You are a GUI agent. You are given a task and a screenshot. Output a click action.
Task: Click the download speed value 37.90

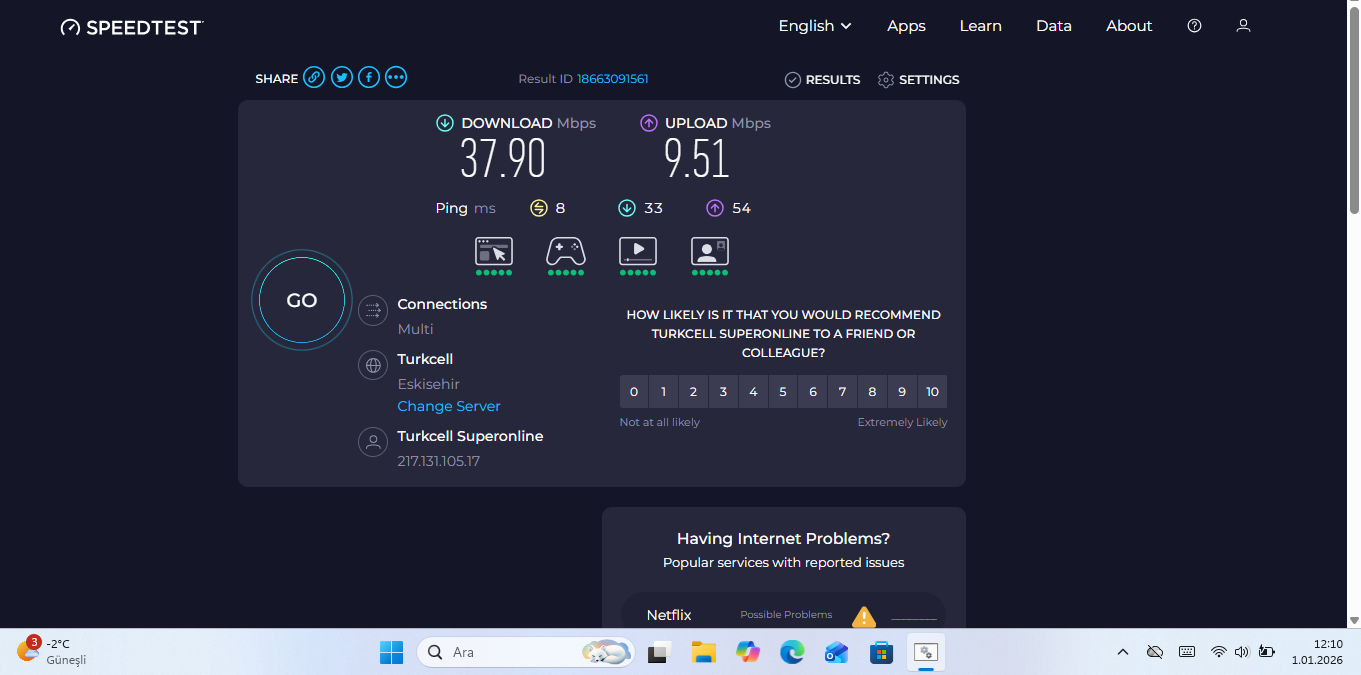(503, 158)
